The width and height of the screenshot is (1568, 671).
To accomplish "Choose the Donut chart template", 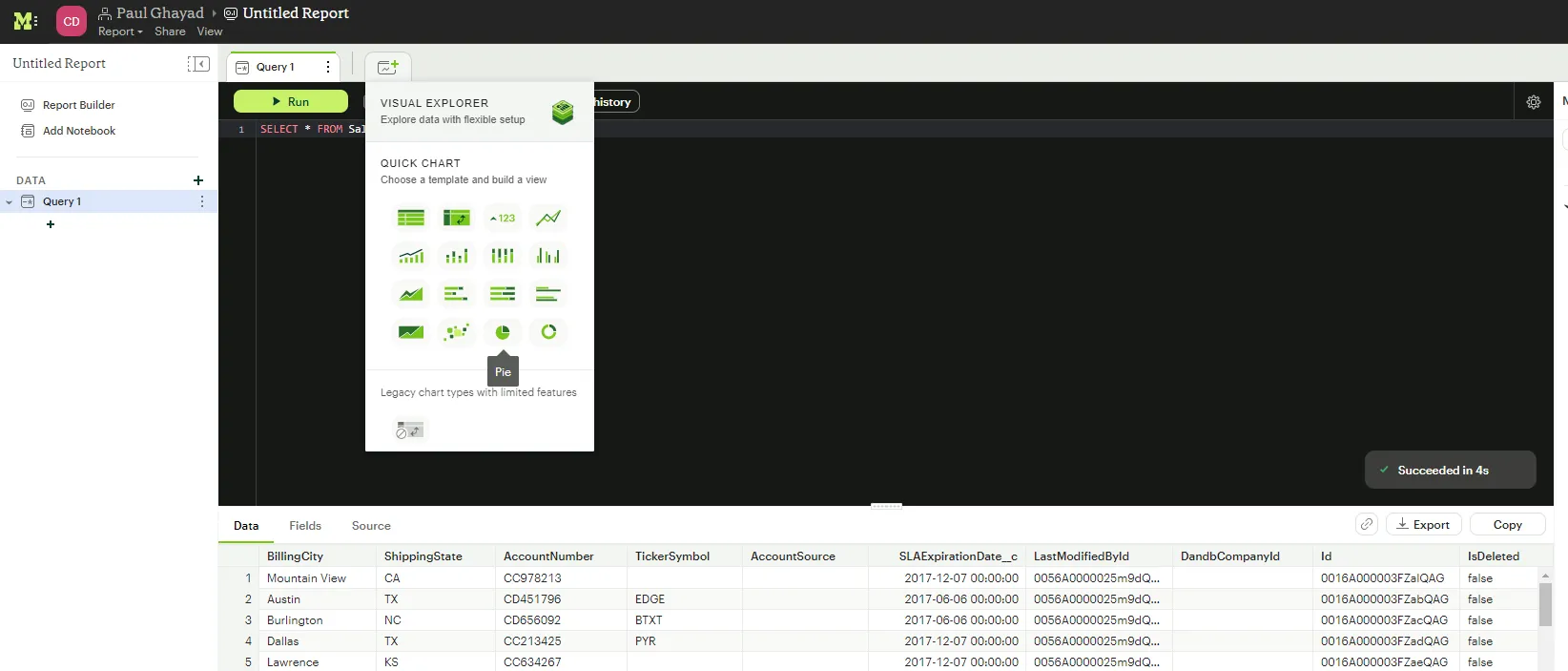I will click(548, 332).
